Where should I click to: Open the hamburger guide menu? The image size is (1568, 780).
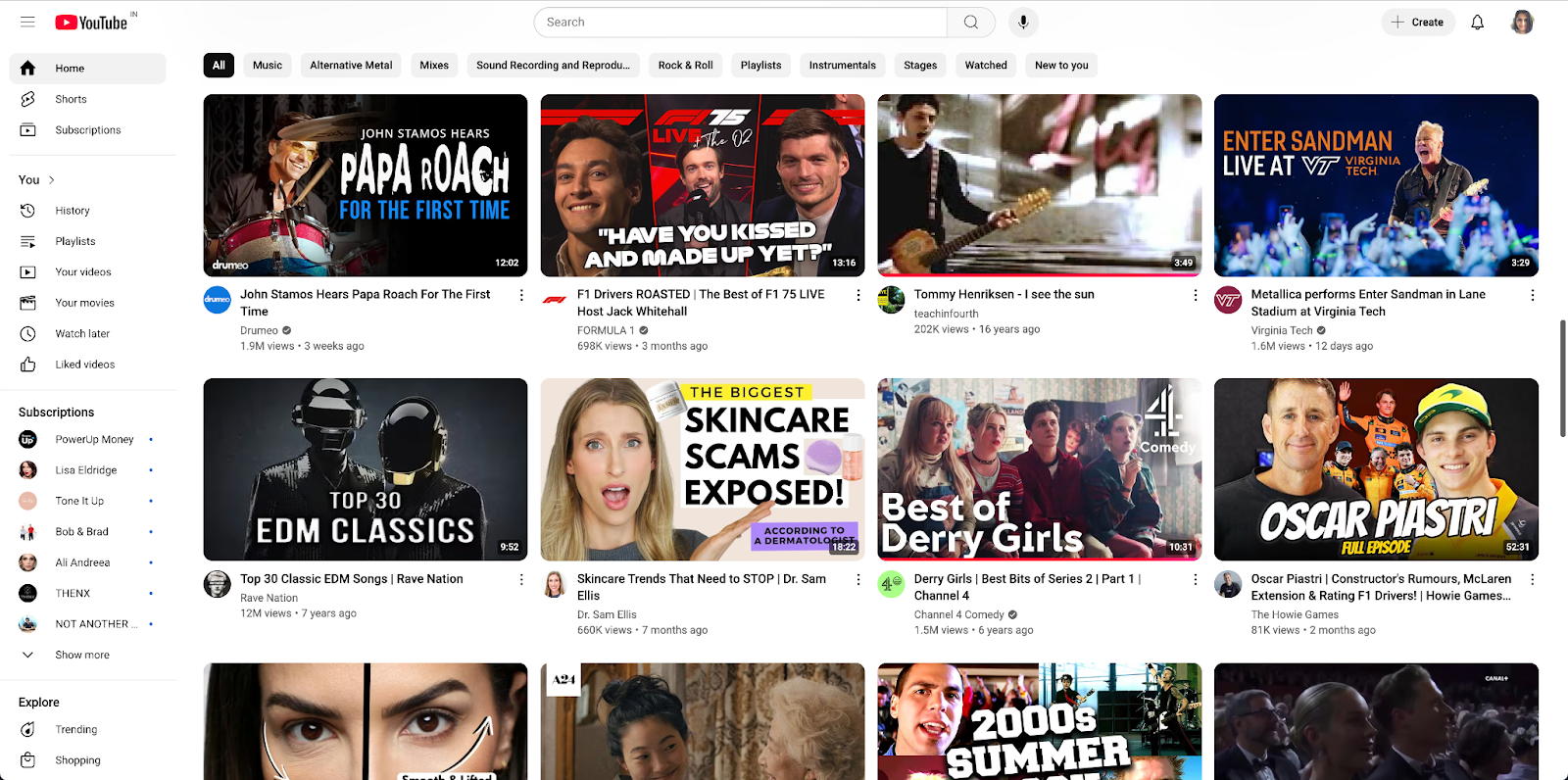(27, 22)
